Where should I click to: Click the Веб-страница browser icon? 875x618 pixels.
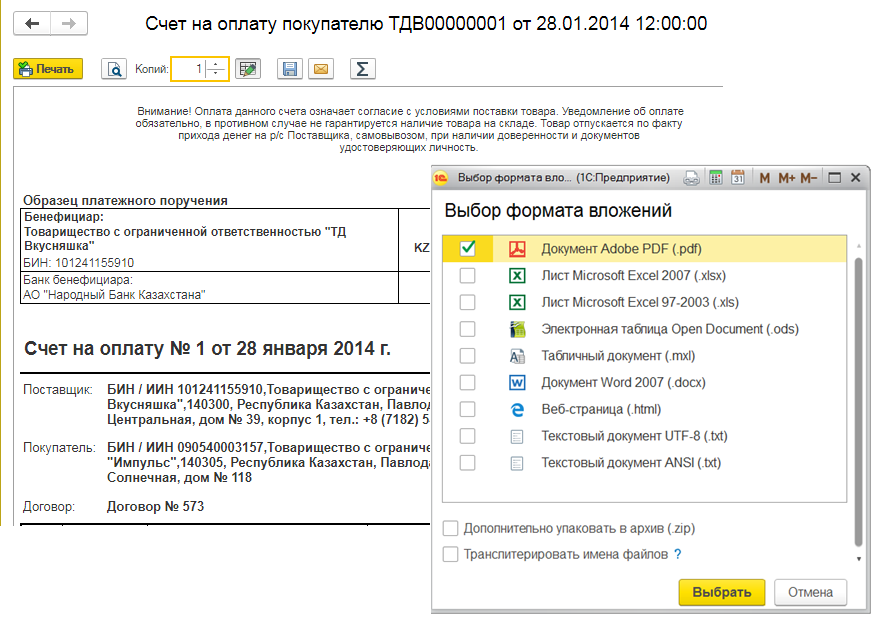(517, 409)
